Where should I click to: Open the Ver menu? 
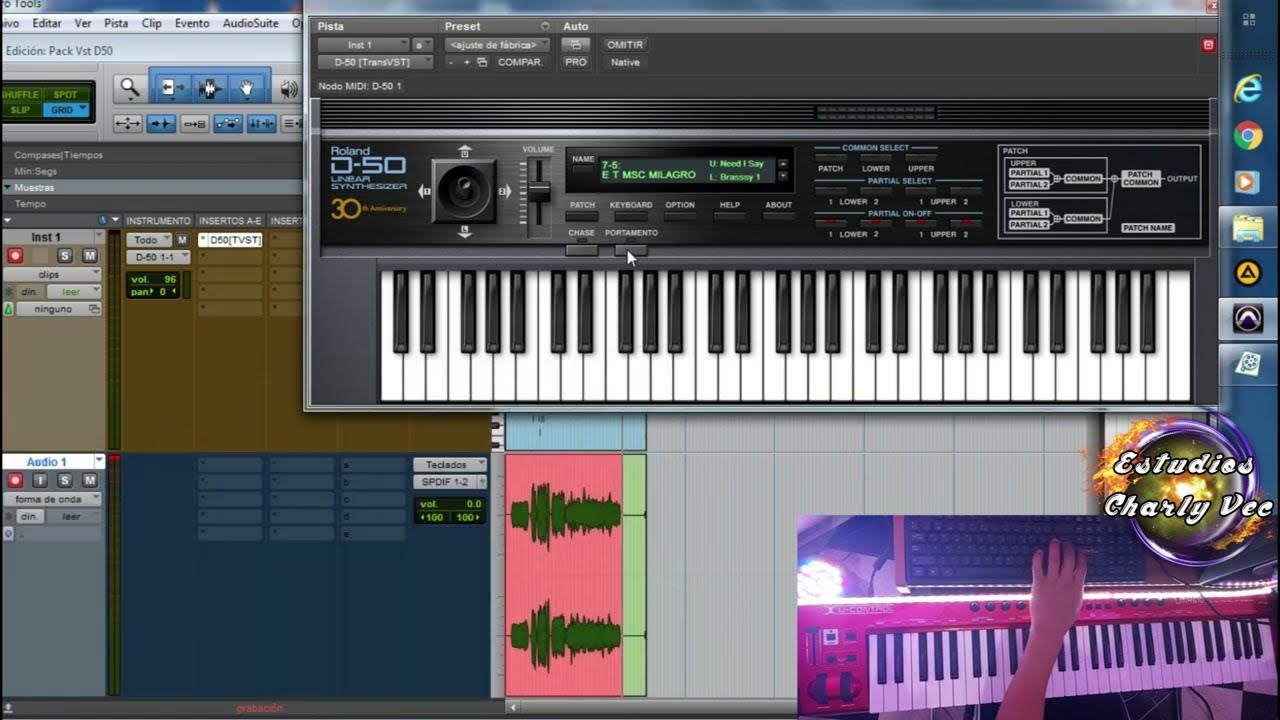tap(83, 22)
